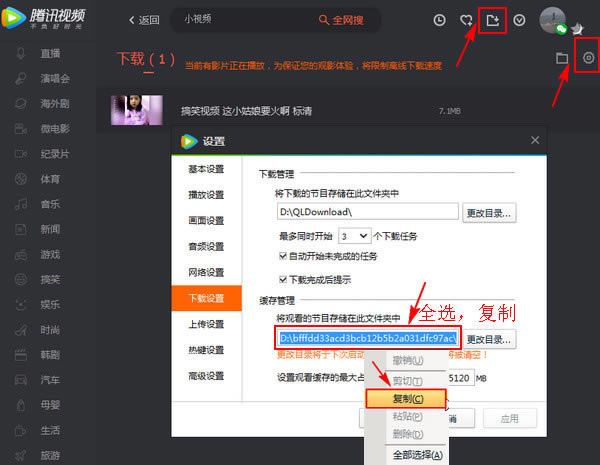Toggle 自动开始未完成的任务 checkbox
The height and width of the screenshot is (465, 600).
click(x=283, y=256)
